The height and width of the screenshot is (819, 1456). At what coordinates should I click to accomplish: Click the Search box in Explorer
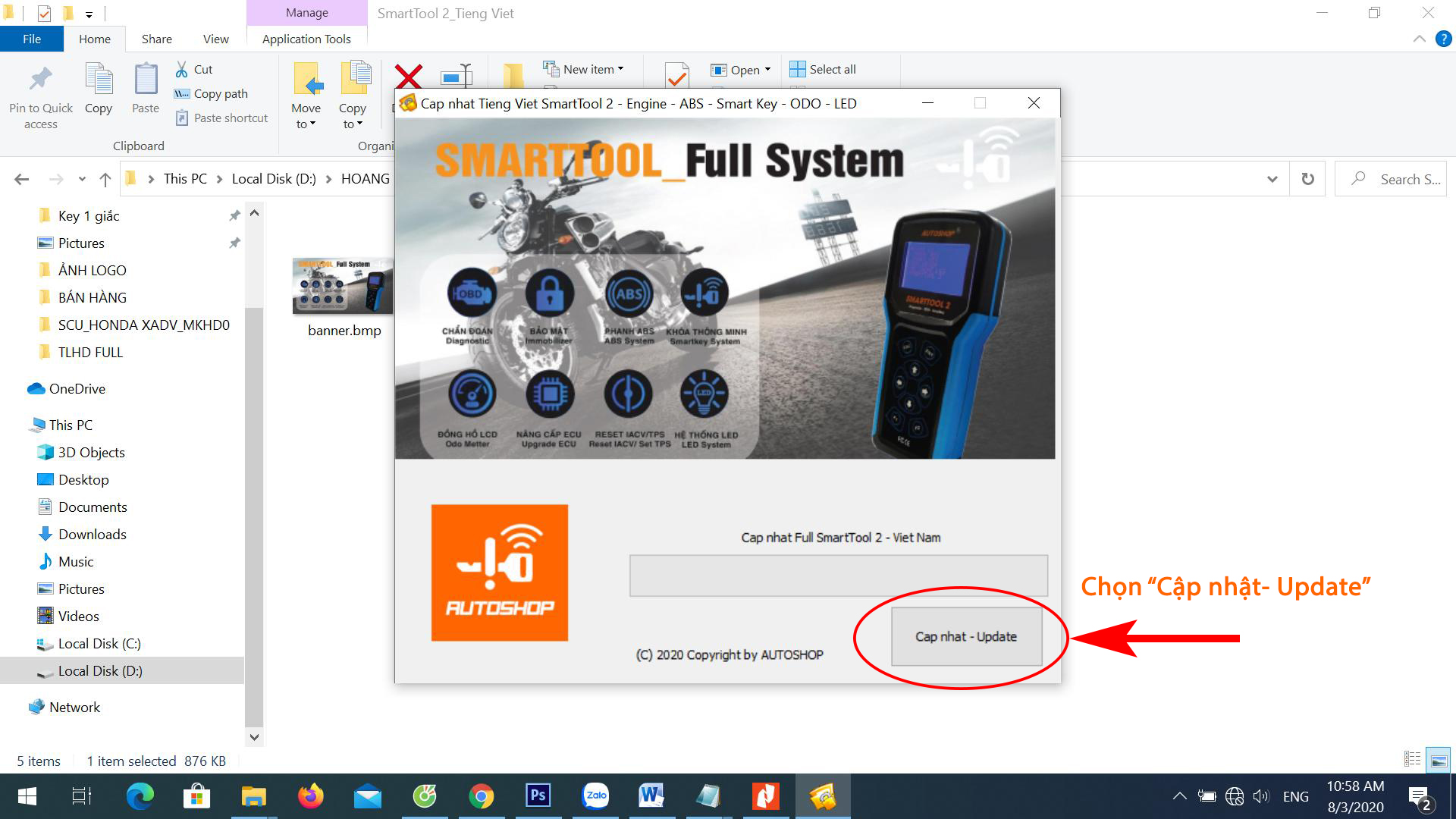[x=1391, y=179]
